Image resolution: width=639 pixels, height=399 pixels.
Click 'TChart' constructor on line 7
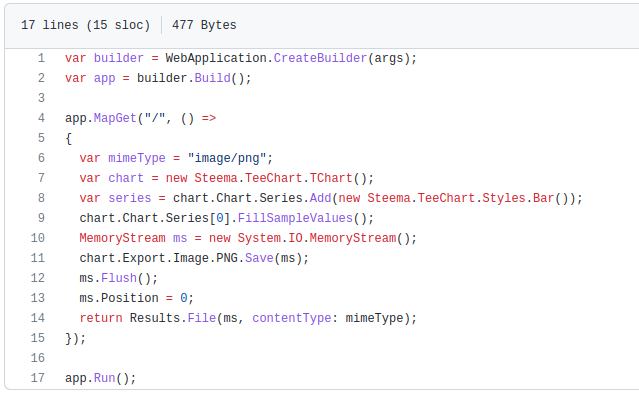(x=331, y=178)
